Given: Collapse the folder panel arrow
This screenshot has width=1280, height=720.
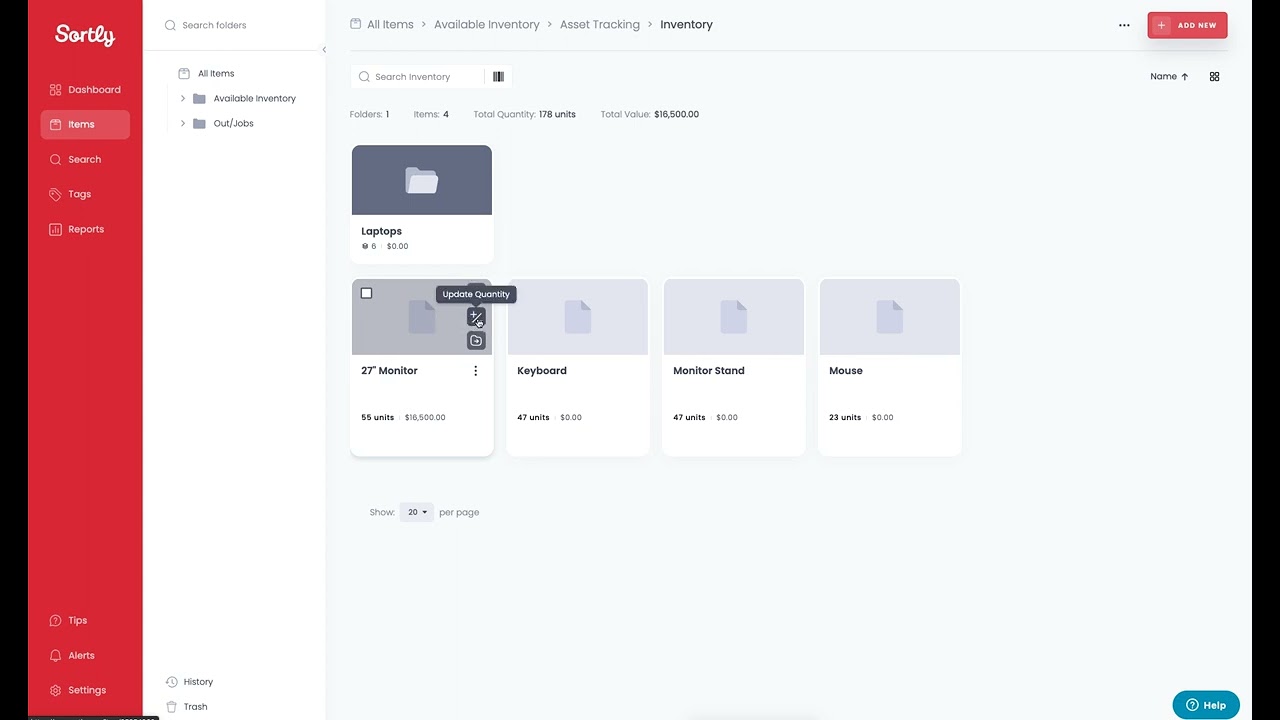Looking at the screenshot, I should (323, 50).
